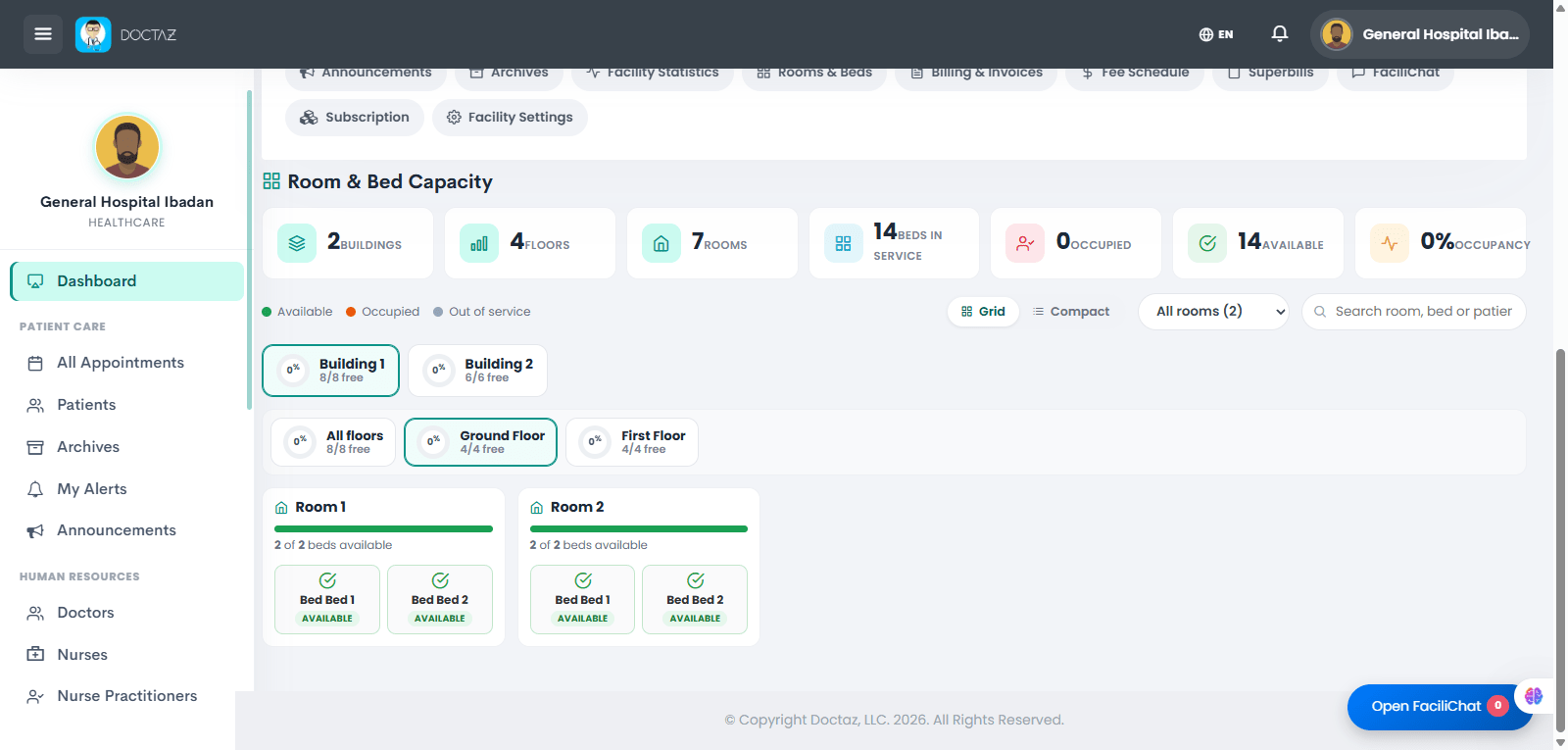The height and width of the screenshot is (750, 1568).
Task: Click the Available checkmark stat icon
Action: pos(1207,243)
